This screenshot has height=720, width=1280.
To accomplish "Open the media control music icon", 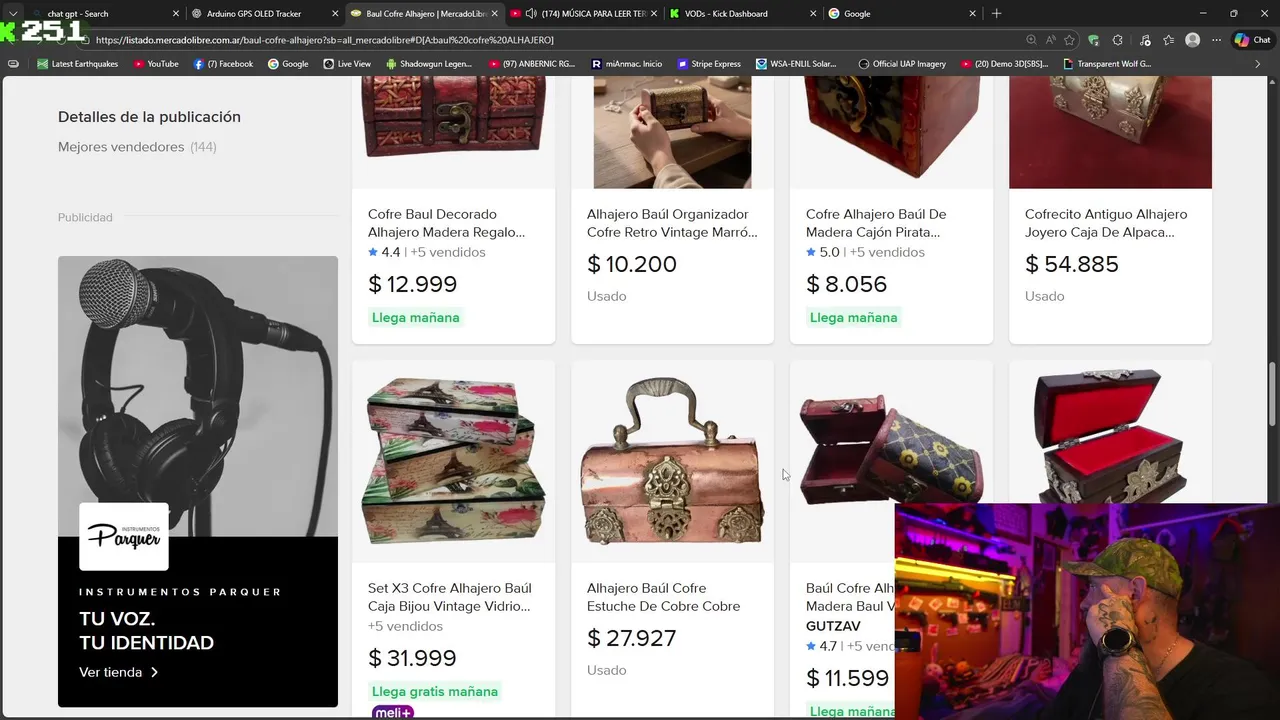I will pyautogui.click(x=1145, y=40).
